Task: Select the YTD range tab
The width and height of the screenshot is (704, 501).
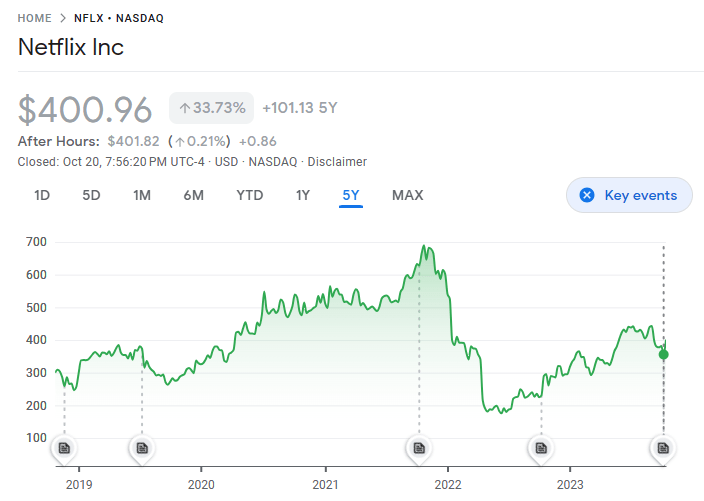Action: [249, 195]
